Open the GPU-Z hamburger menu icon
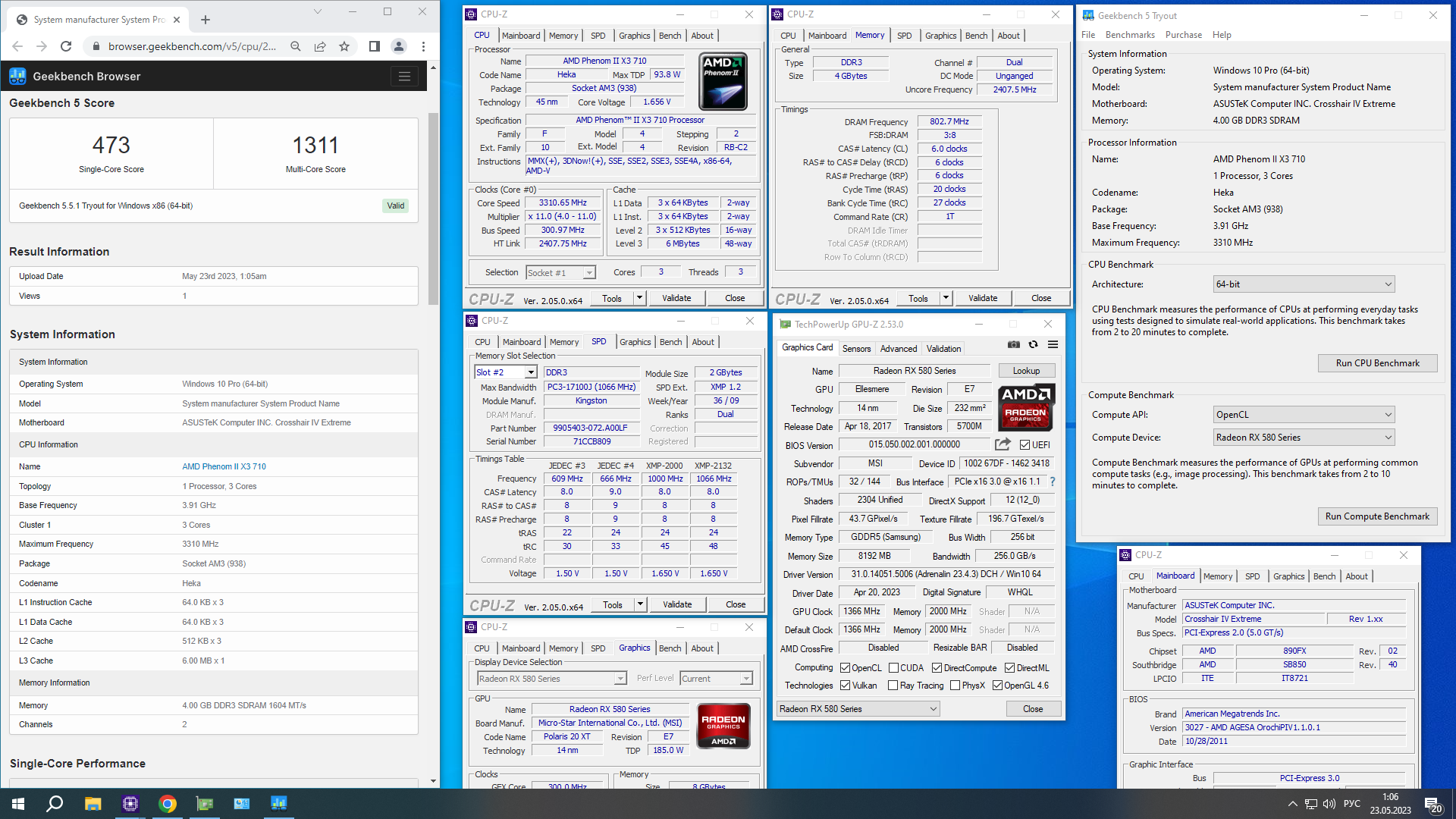Screen dimensions: 1456x819 tap(1053, 344)
